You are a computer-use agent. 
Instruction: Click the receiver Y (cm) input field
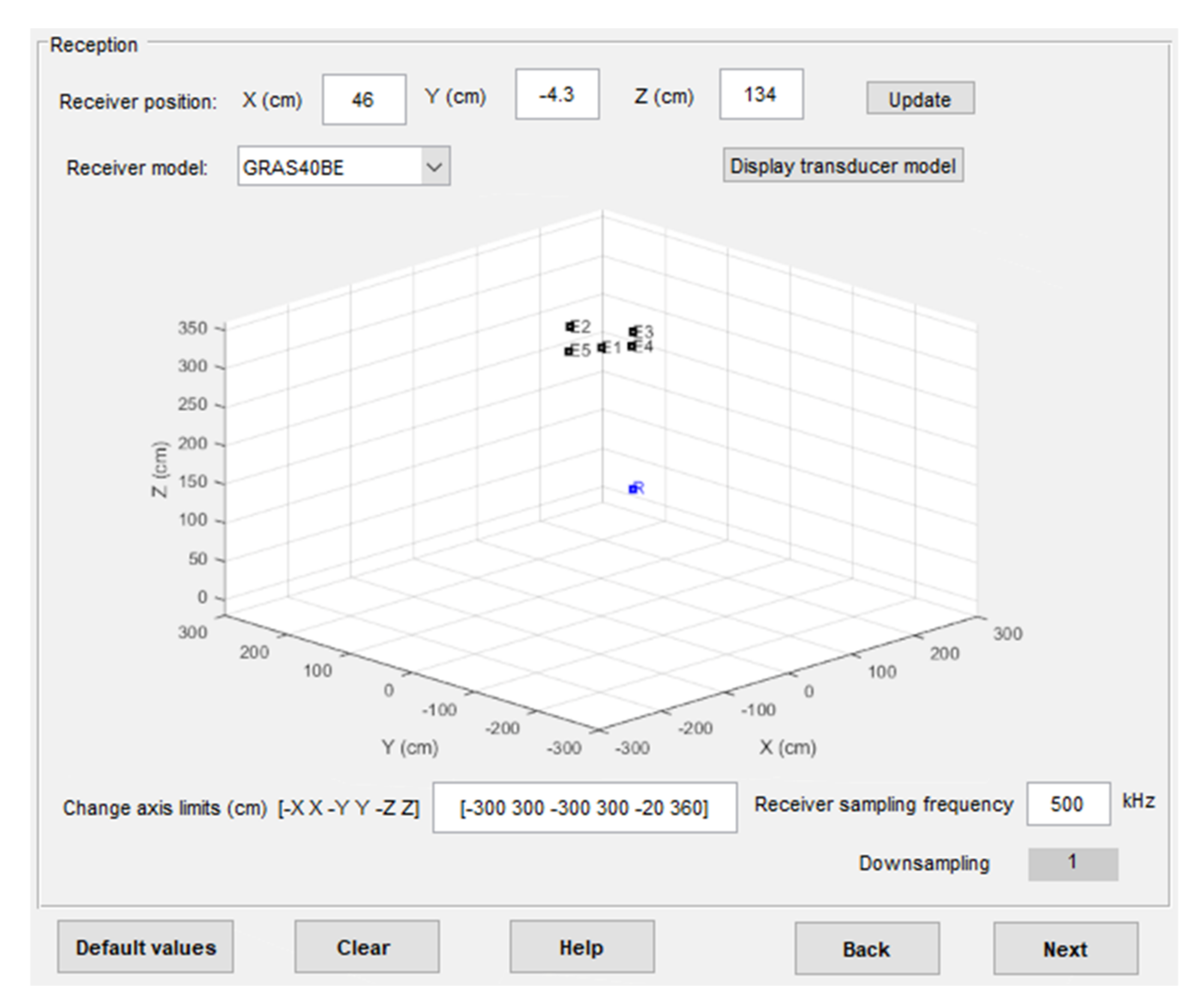[x=557, y=95]
